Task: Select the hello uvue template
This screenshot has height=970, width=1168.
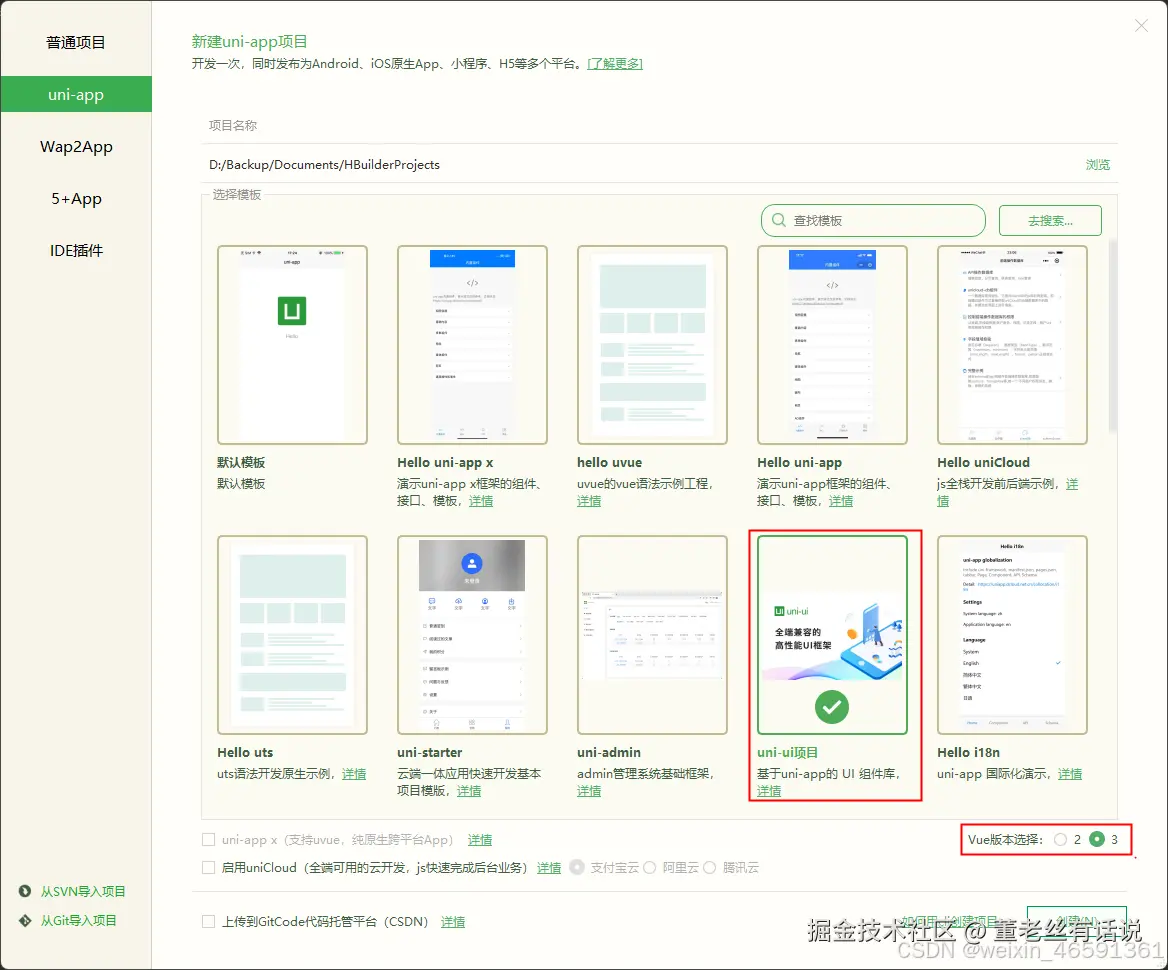Action: pos(652,343)
